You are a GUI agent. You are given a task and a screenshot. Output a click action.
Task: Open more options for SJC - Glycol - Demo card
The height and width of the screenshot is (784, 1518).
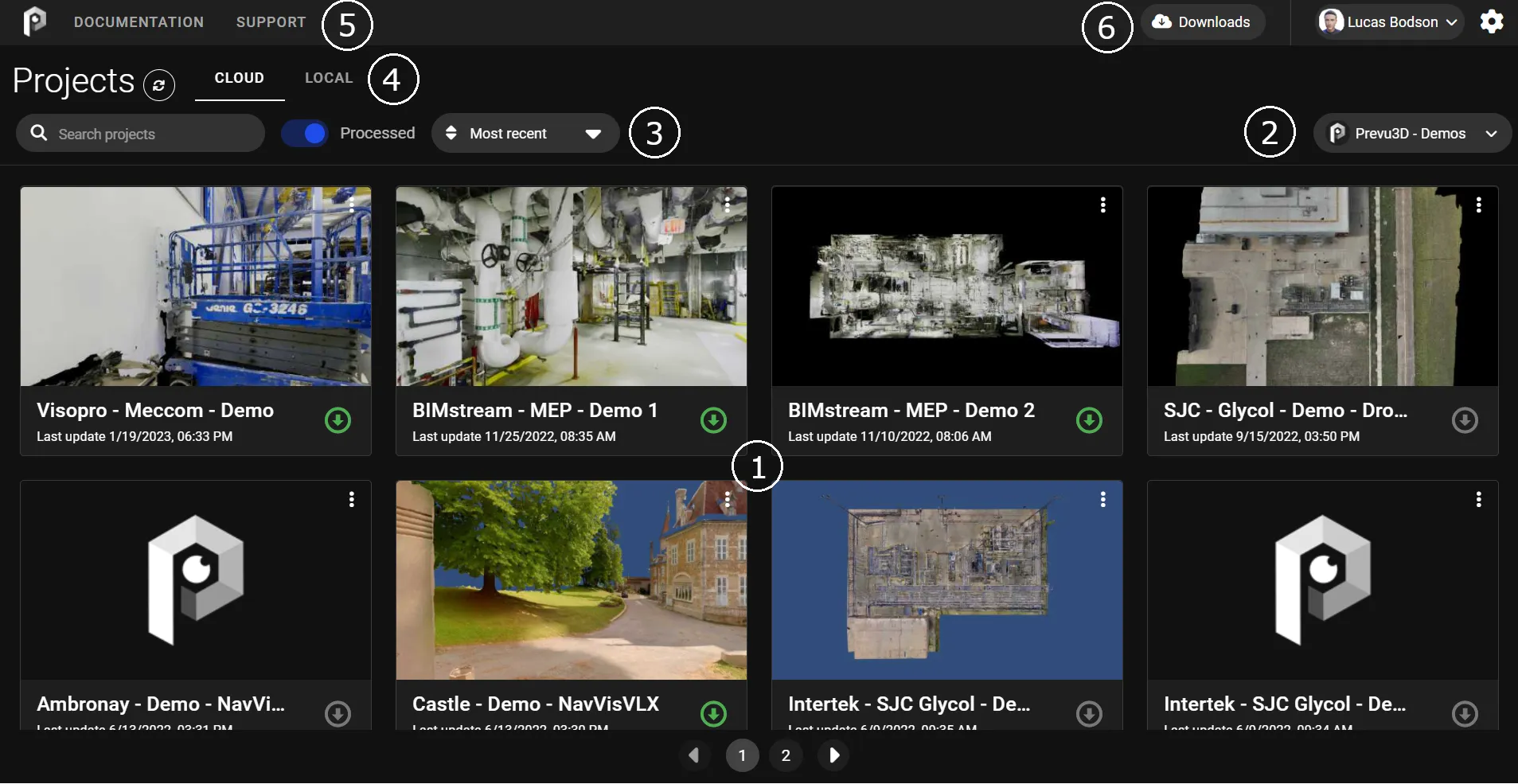pos(1479,205)
